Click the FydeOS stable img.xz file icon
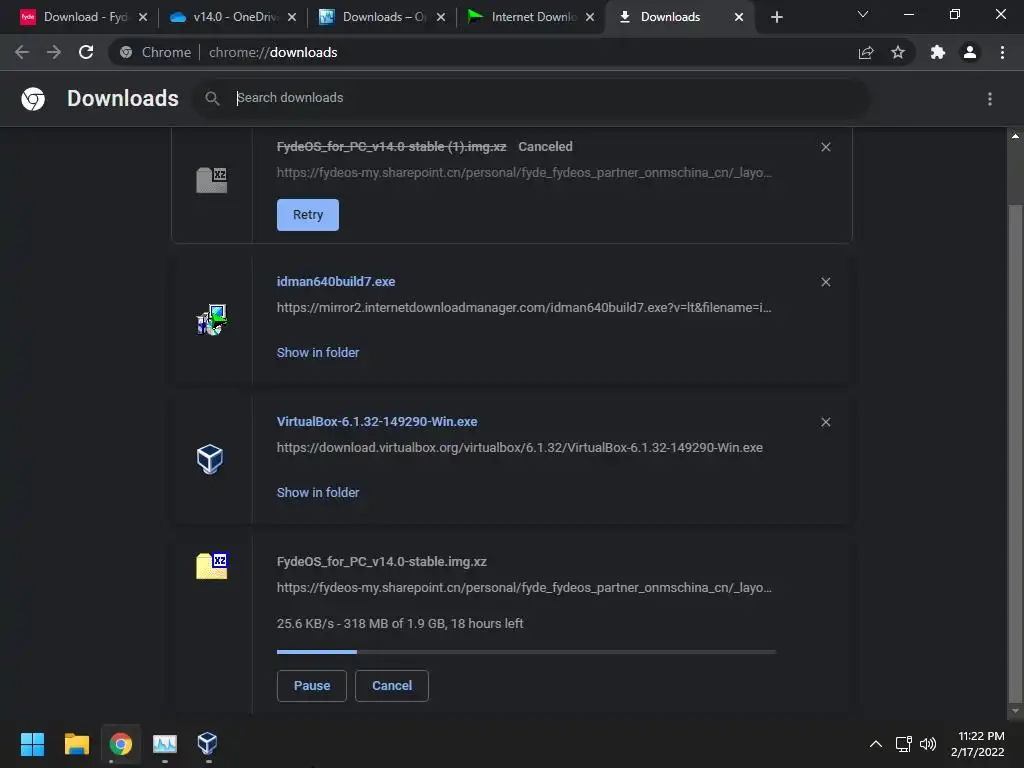 coord(212,566)
